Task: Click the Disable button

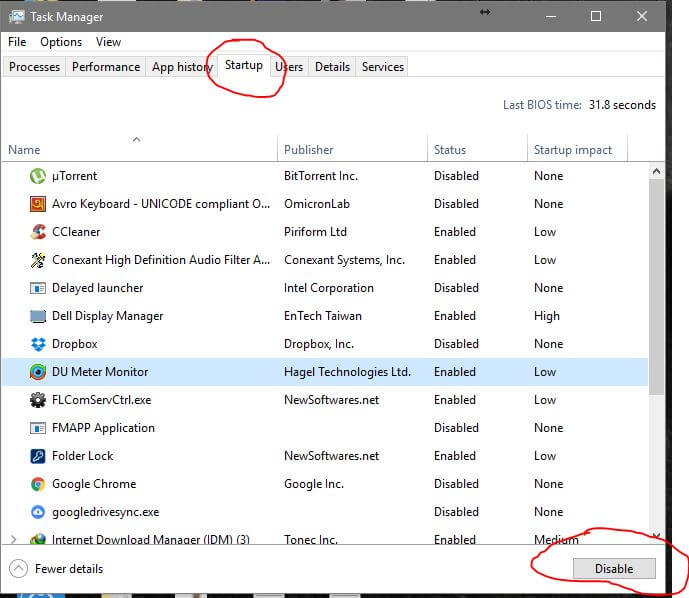Action: [x=614, y=569]
